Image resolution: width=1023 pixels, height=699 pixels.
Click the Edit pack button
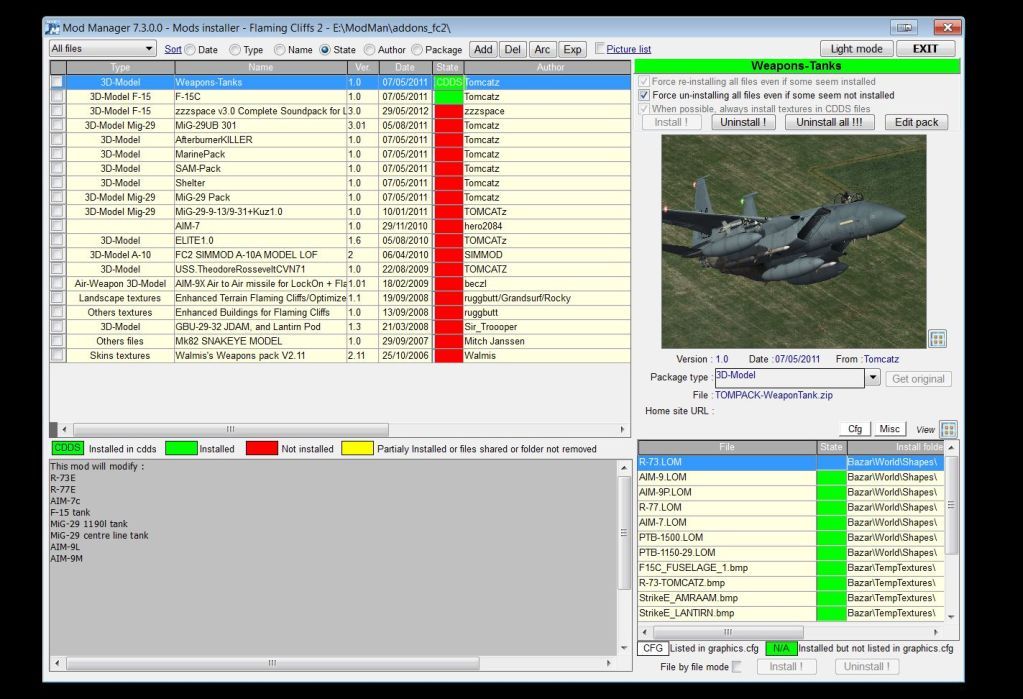coord(916,122)
